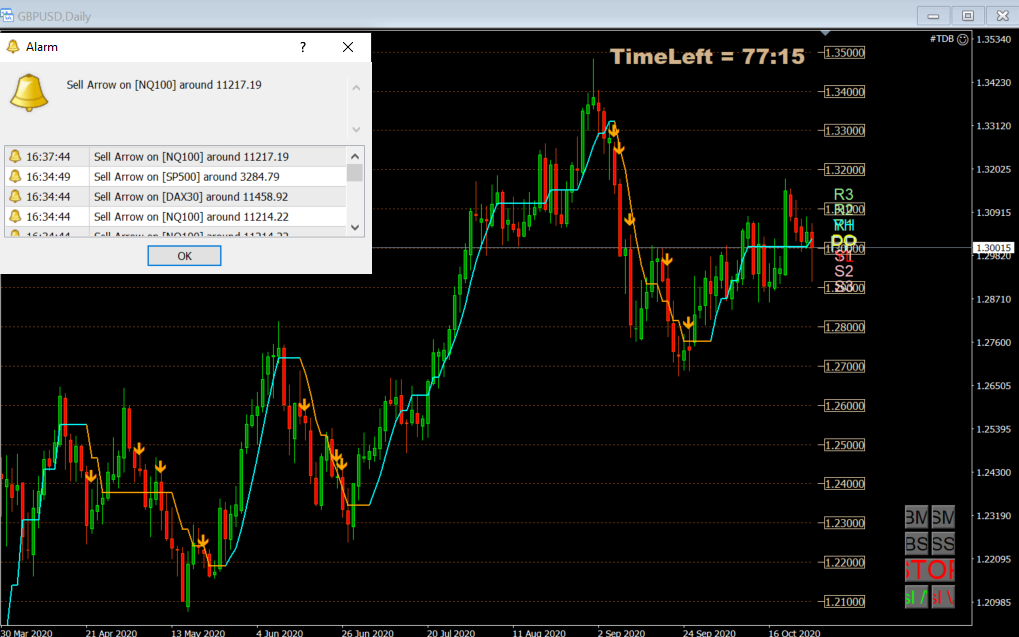Image resolution: width=1019 pixels, height=637 pixels.
Task: Click the 1.23000 price level label
Action: (x=845, y=523)
